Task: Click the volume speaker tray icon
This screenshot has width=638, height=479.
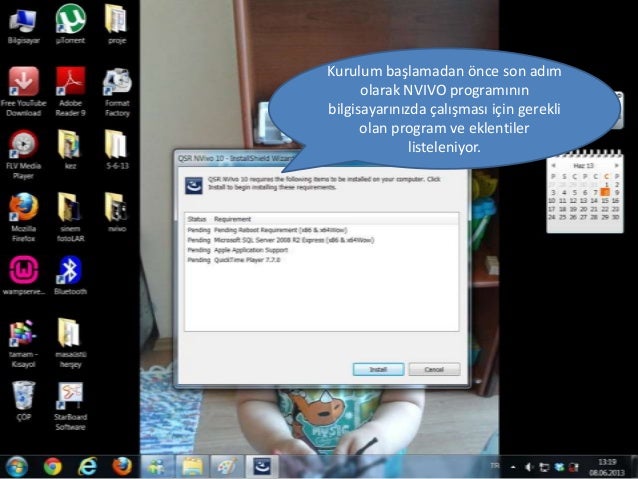Action: [529, 467]
